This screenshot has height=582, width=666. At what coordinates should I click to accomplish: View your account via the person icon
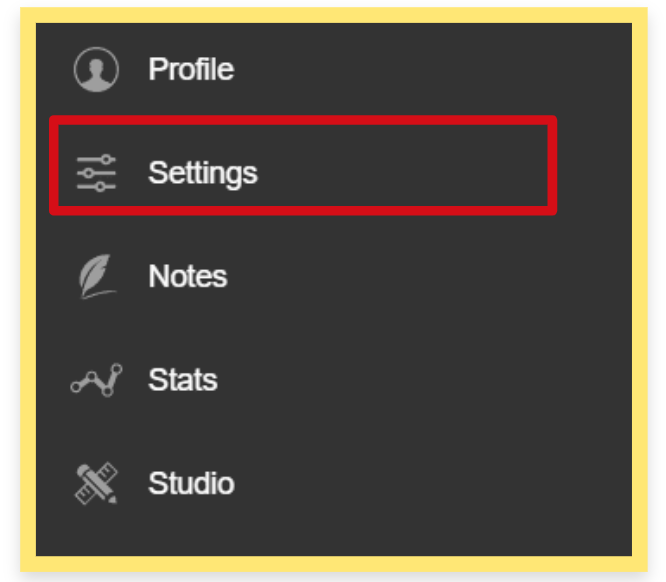coord(97,70)
